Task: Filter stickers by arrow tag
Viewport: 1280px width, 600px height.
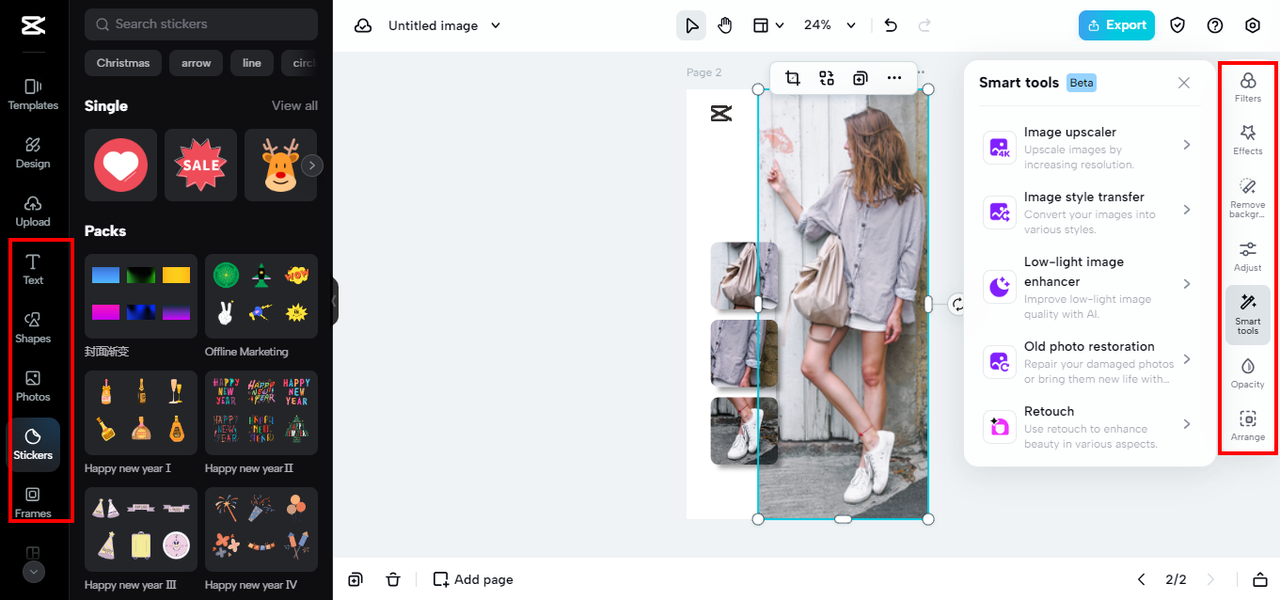Action: (196, 63)
